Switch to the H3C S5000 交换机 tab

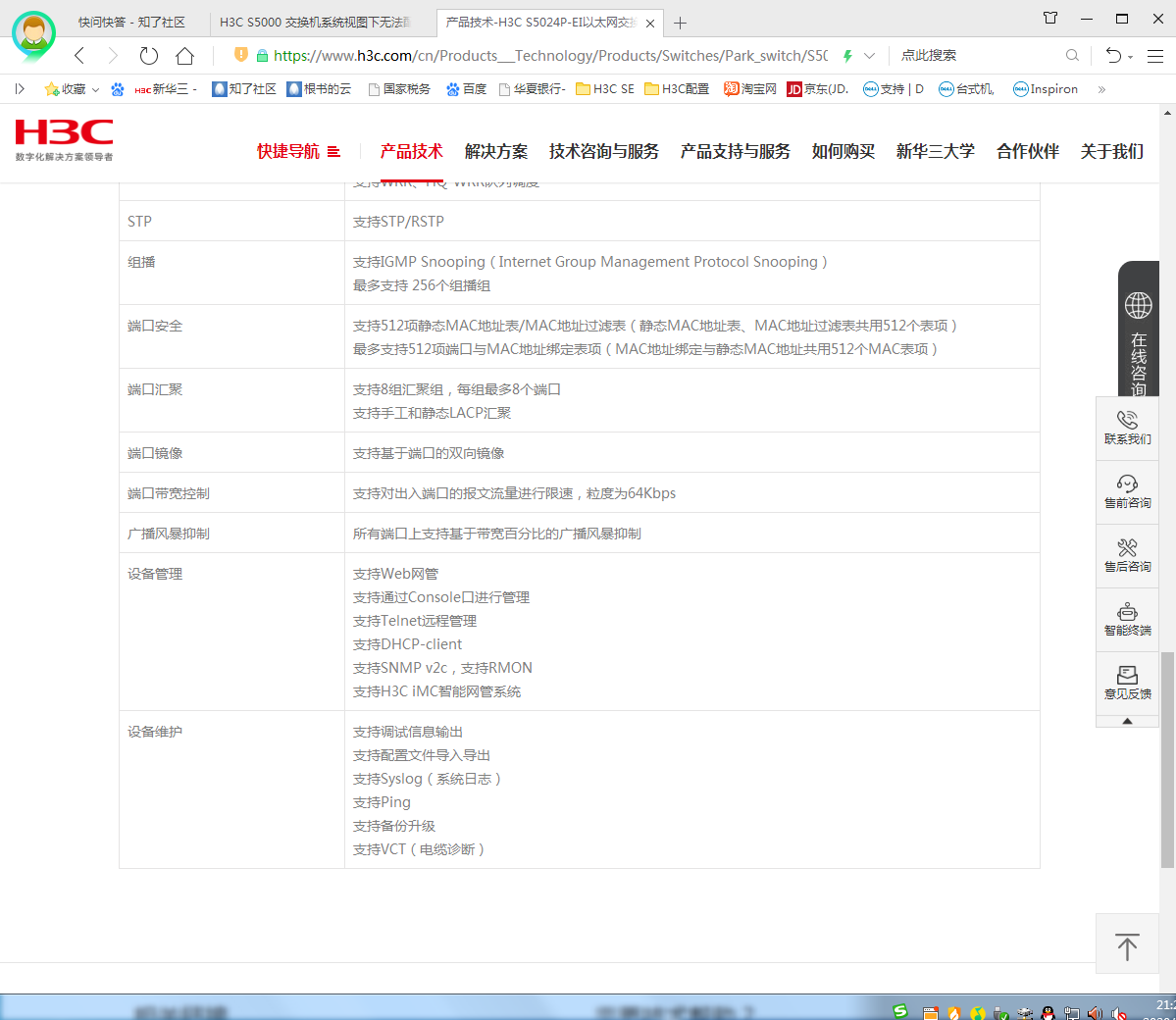(315, 23)
